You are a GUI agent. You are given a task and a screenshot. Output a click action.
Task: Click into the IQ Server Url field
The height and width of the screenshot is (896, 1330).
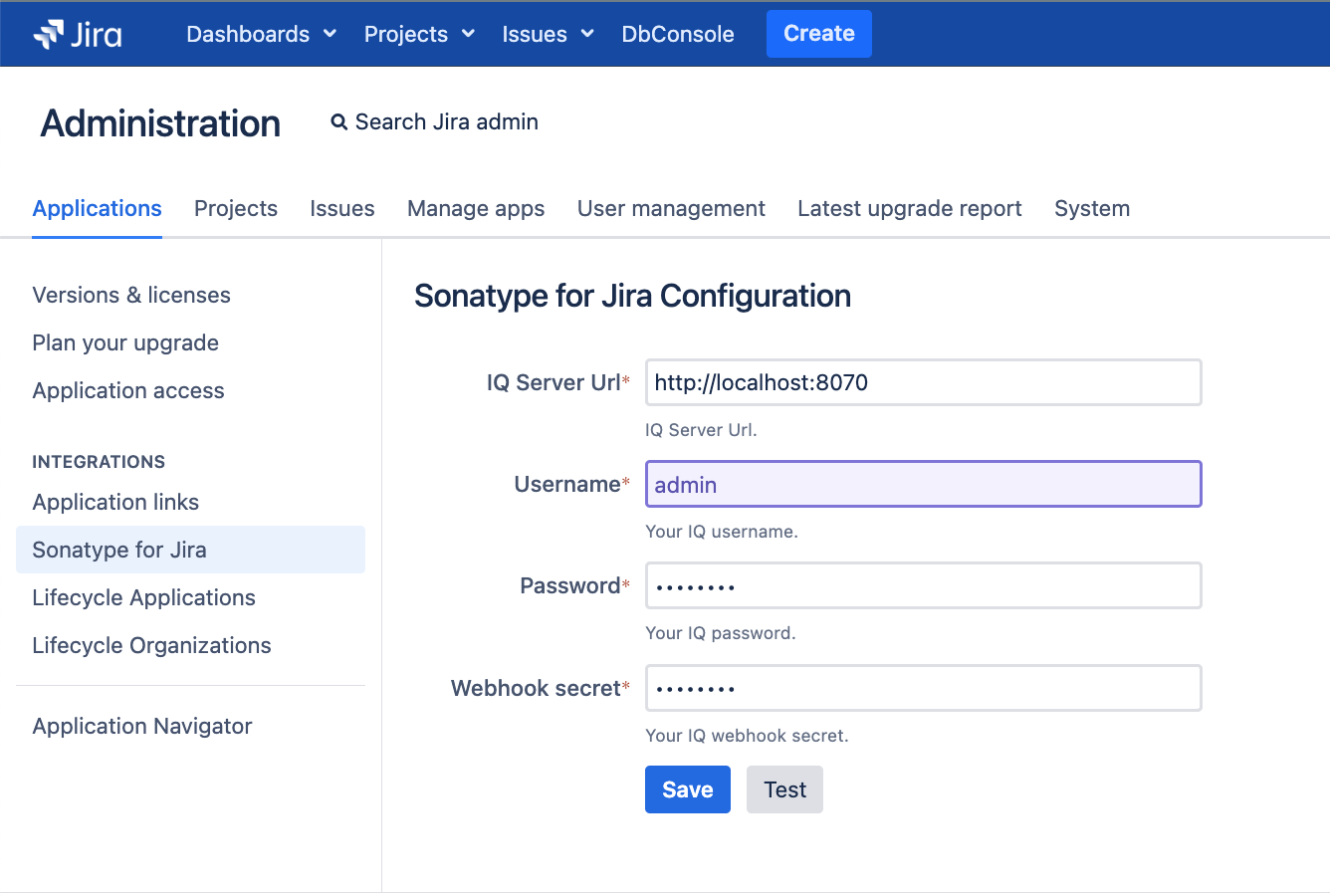pyautogui.click(x=924, y=382)
